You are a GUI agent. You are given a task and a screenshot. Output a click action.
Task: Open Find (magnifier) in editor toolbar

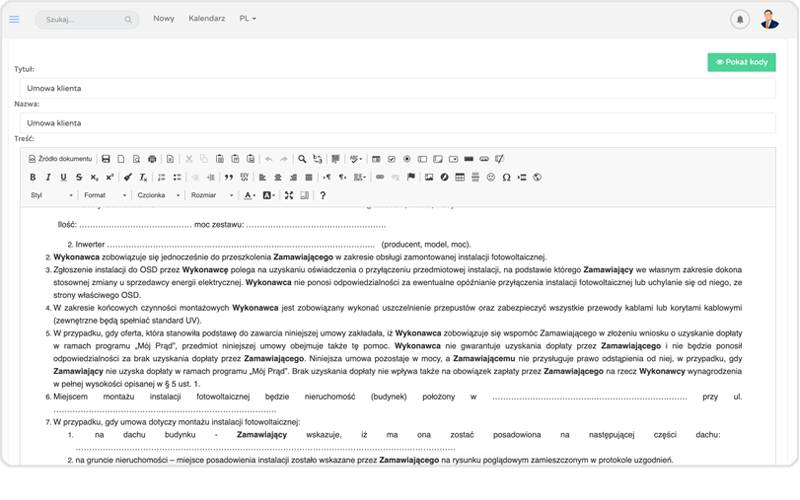[302, 159]
